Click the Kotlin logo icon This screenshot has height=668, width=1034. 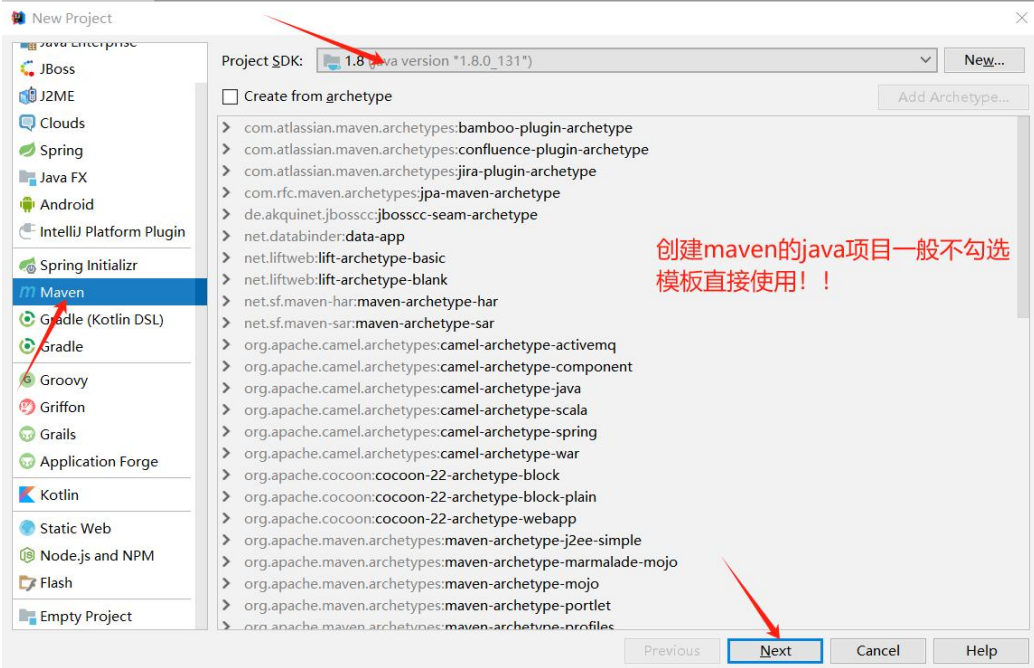(27, 495)
